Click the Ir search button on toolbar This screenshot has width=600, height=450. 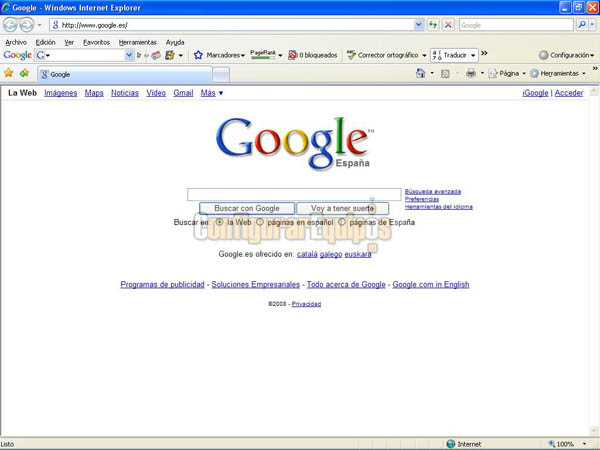click(x=139, y=55)
